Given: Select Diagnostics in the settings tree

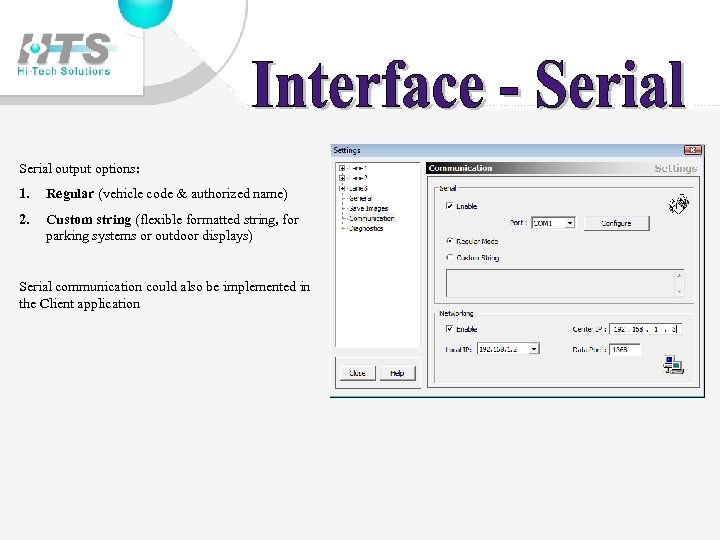Looking at the screenshot, I should (366, 228).
